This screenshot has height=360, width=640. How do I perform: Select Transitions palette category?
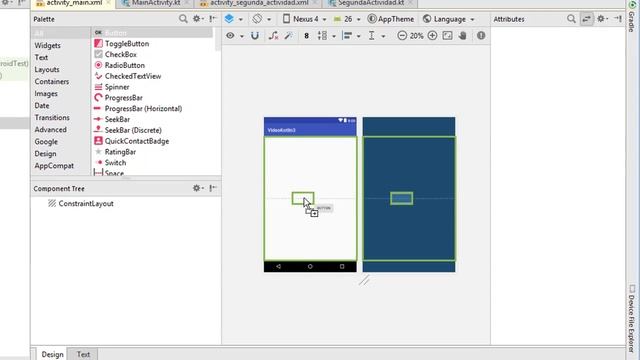tap(52, 118)
